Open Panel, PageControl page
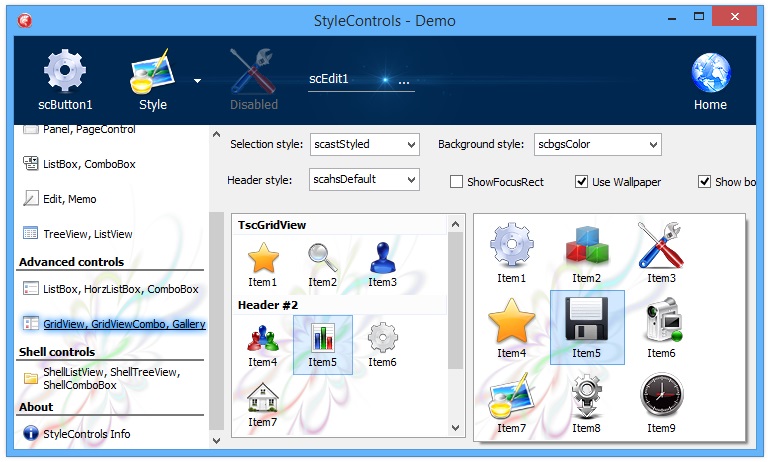 (x=89, y=129)
